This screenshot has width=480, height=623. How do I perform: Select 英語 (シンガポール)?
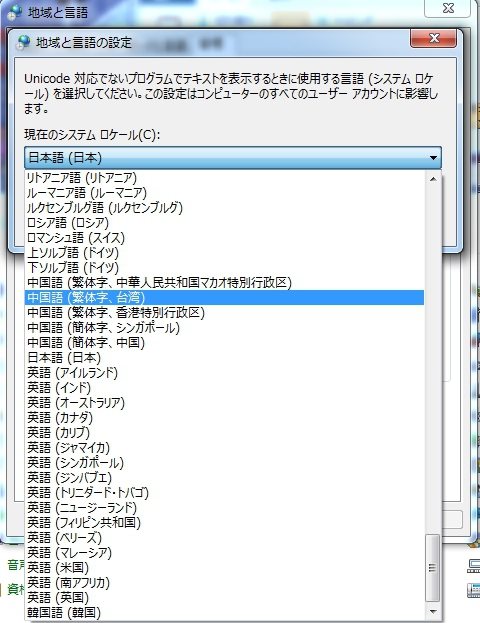click(224, 463)
